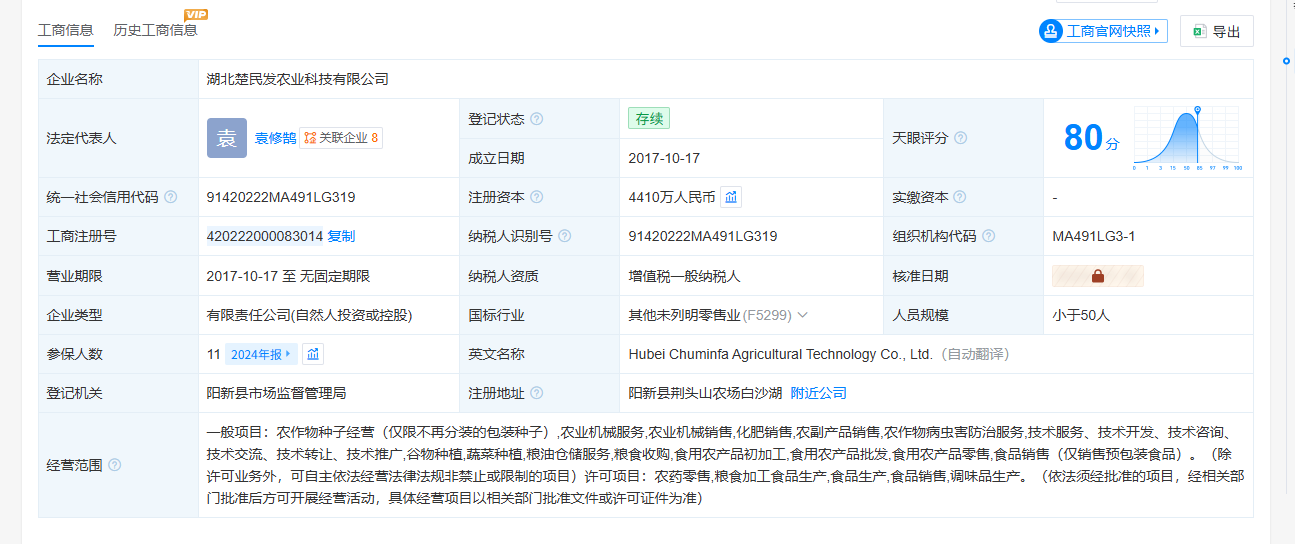
Task: Open the 2024年报 year dropdown
Action: (x=262, y=354)
